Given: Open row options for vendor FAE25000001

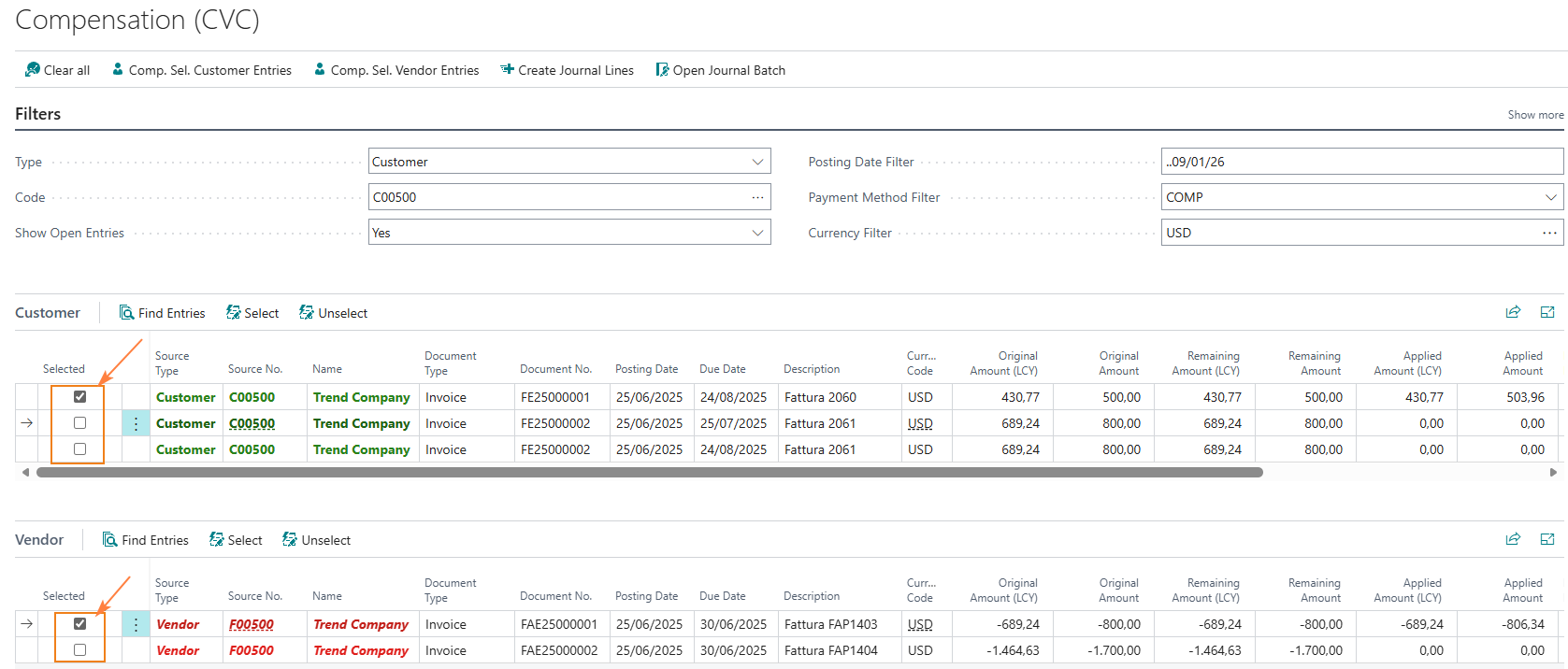Looking at the screenshot, I should tap(136, 624).
